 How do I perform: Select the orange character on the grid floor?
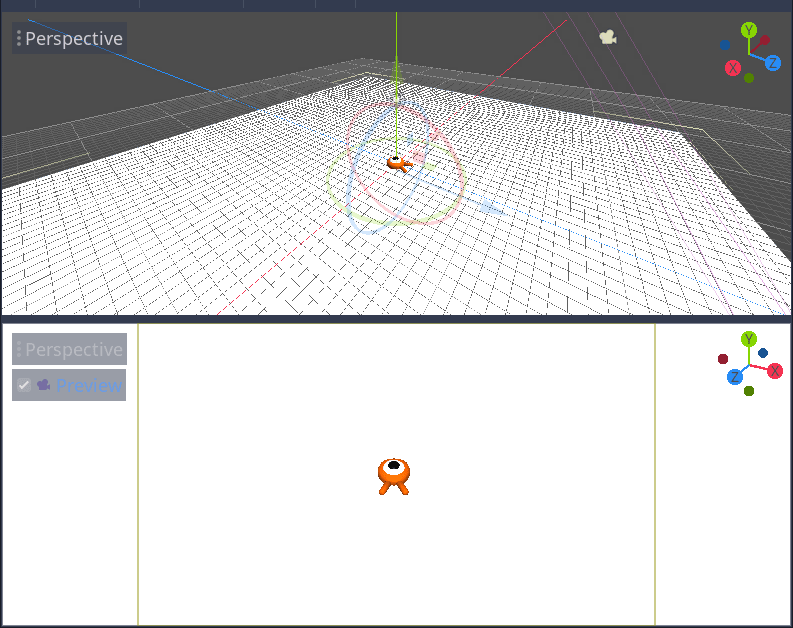coord(397,162)
